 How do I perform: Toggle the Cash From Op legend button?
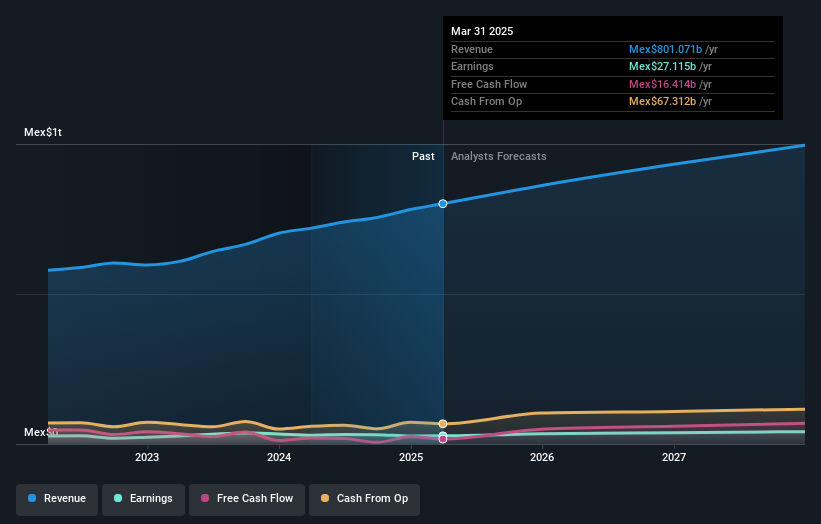tap(364, 499)
